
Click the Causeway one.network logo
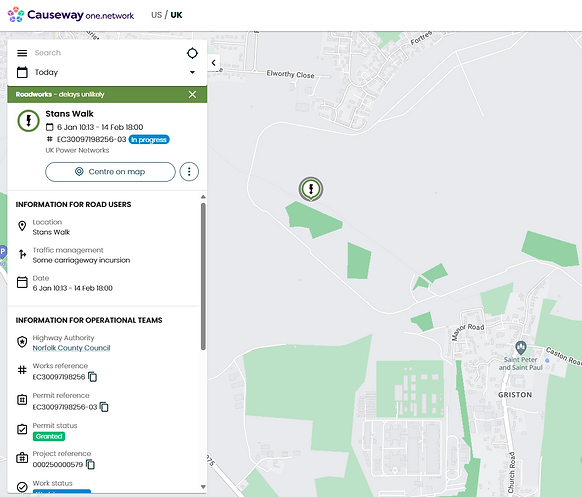click(71, 15)
